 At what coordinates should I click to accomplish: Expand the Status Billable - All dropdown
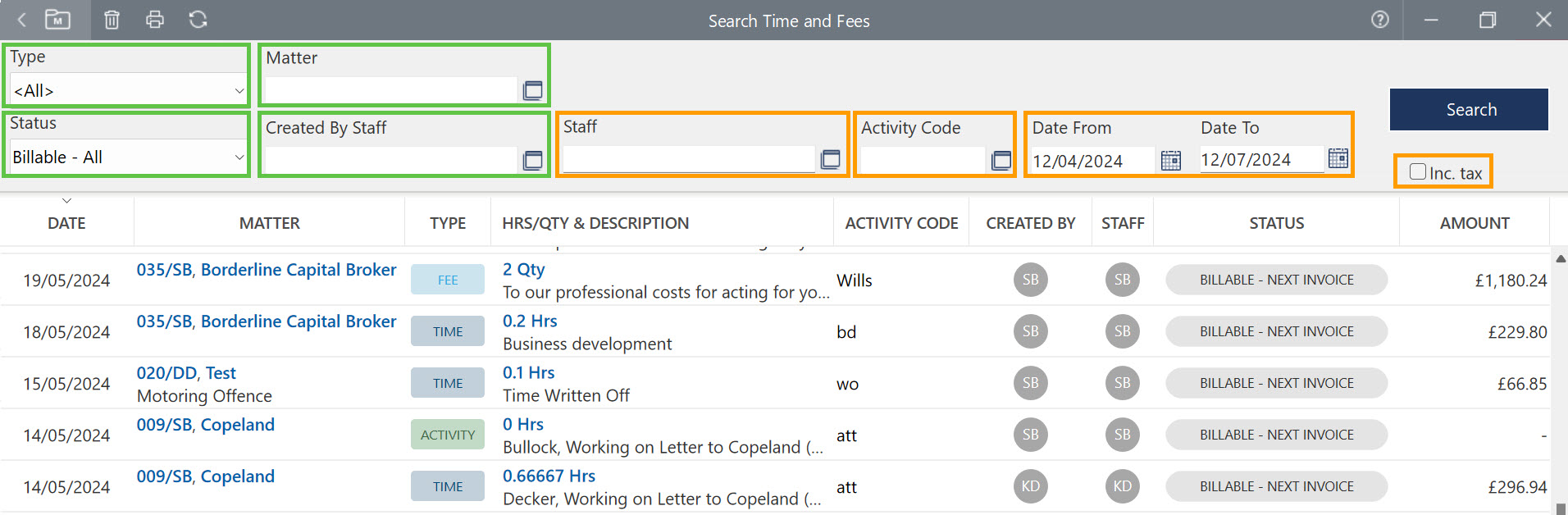click(x=239, y=157)
